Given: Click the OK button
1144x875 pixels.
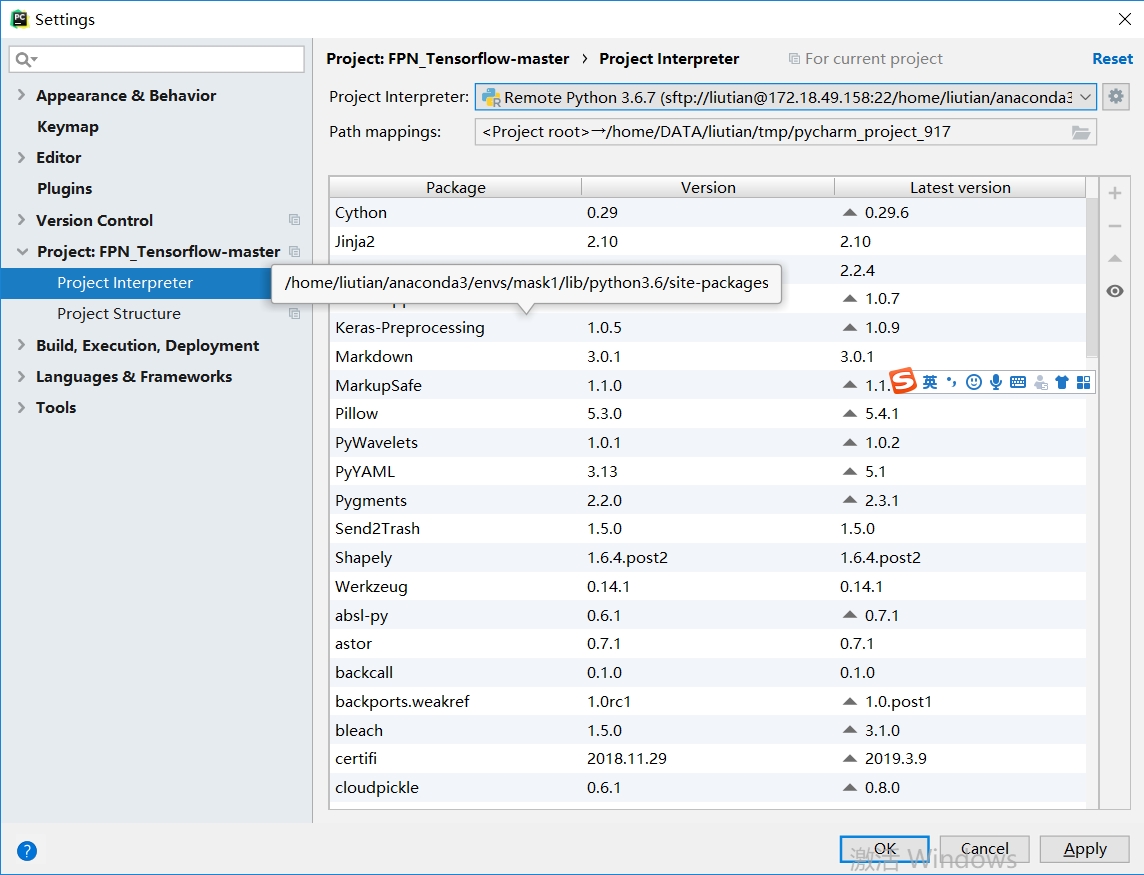Looking at the screenshot, I should coord(884,849).
